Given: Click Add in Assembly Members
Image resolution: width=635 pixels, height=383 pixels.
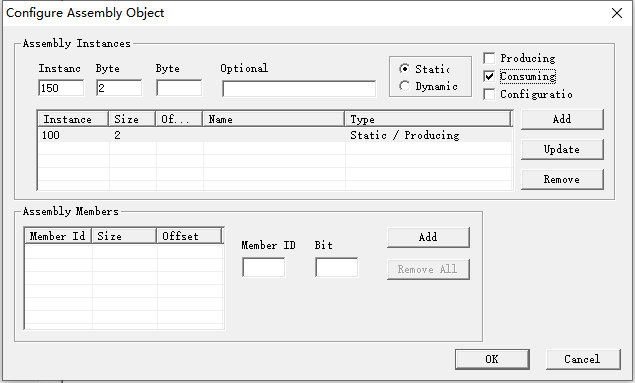Looking at the screenshot, I should pyautogui.click(x=428, y=237).
